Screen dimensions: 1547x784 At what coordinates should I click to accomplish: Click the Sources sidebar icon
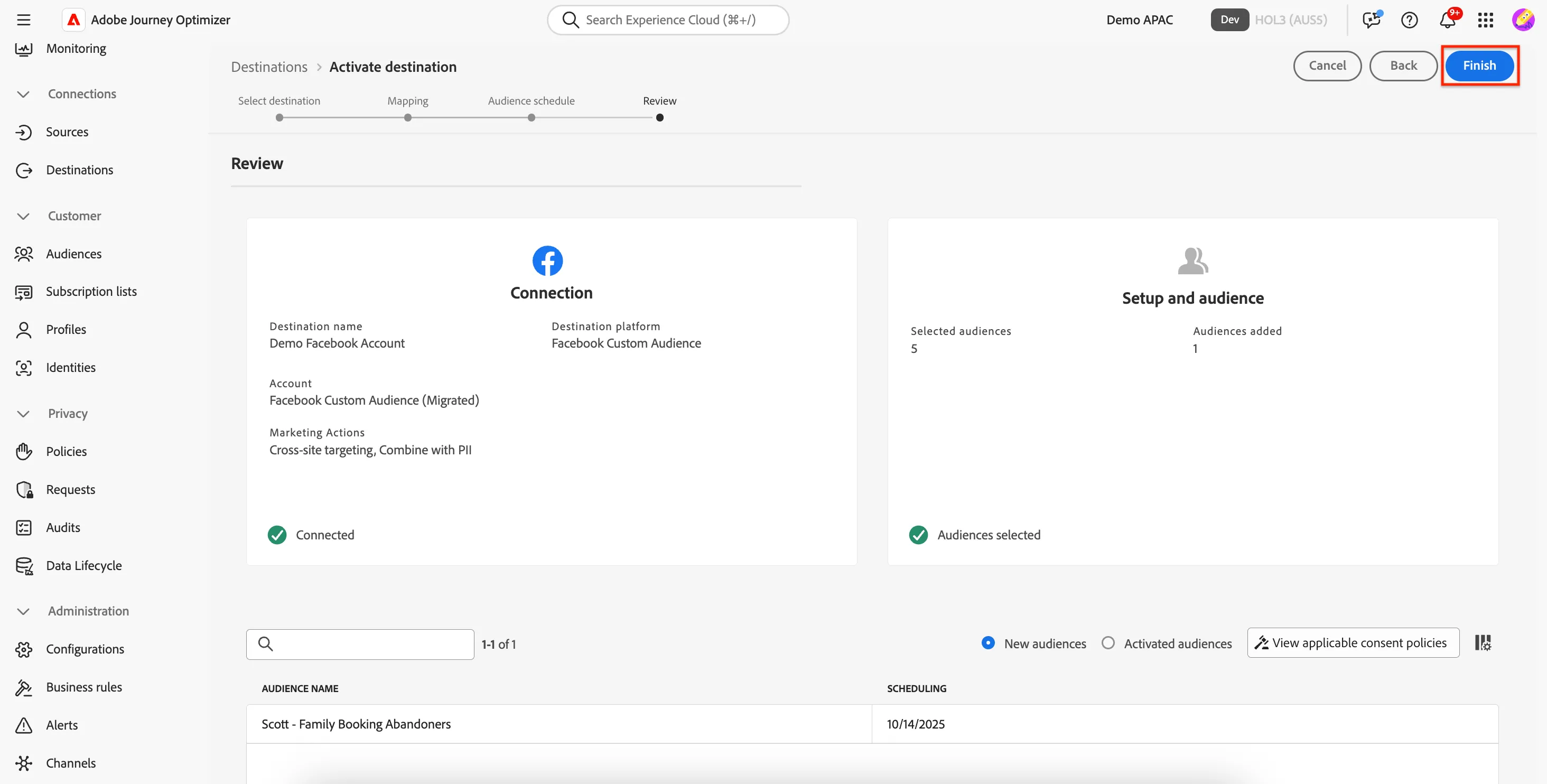[x=23, y=132]
